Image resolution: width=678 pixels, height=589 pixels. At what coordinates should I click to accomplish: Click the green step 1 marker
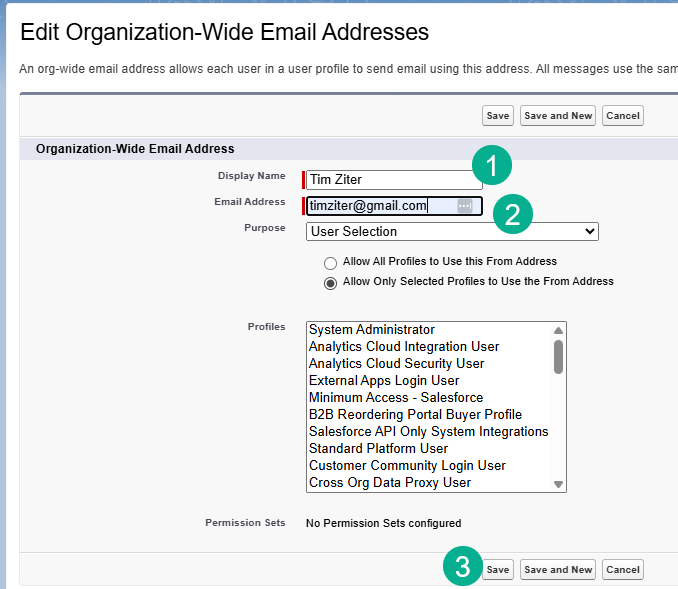(x=492, y=166)
